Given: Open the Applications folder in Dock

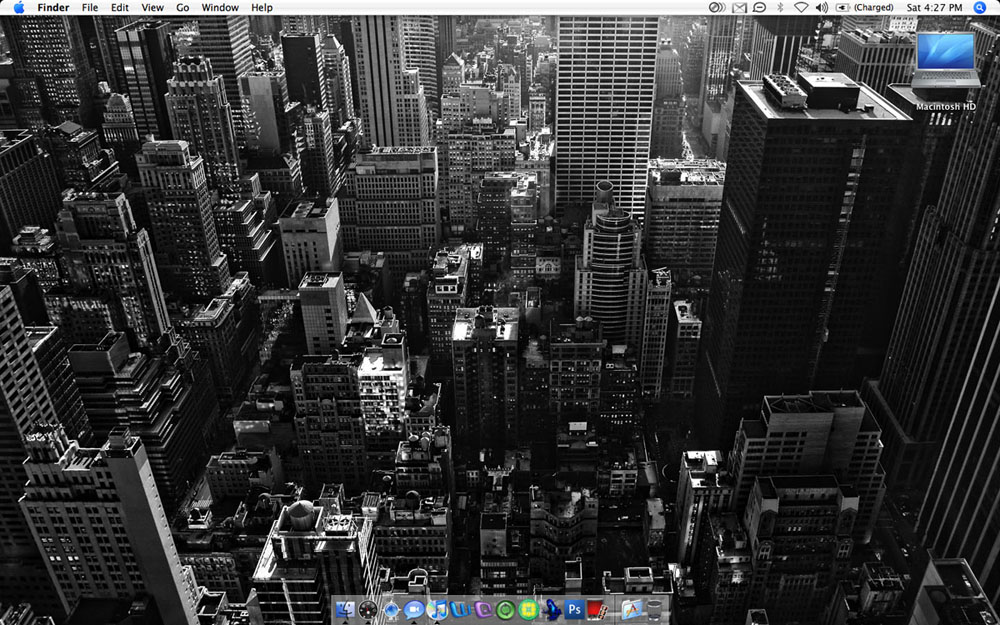Looking at the screenshot, I should pyautogui.click(x=631, y=610).
